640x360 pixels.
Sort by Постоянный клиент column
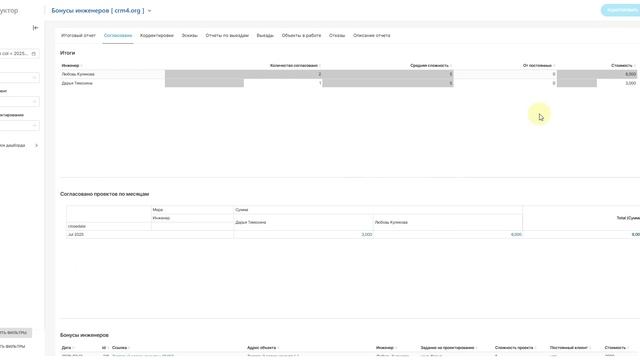570,348
